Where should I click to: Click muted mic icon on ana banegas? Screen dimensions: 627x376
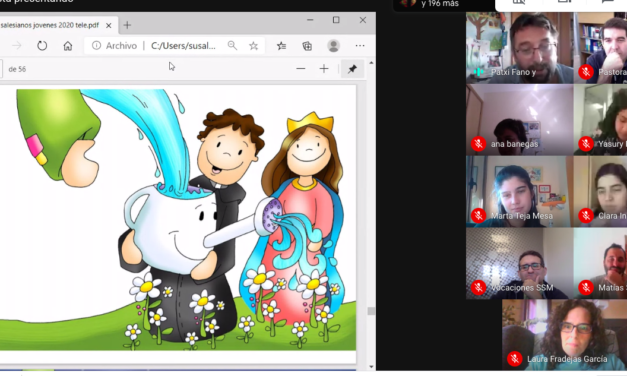(x=478, y=144)
